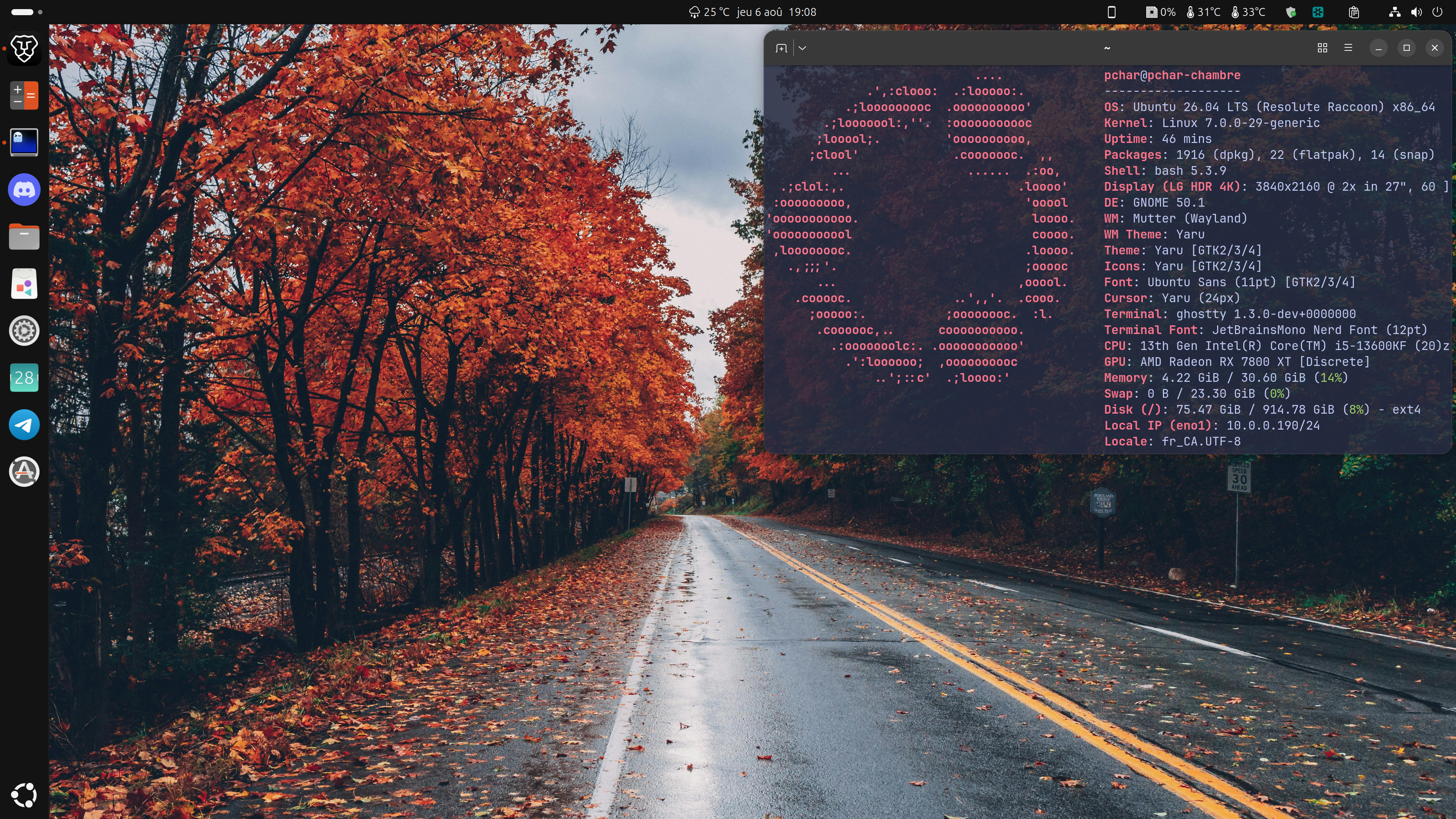Screen dimensions: 1456x819
Task: Click the 'OS: Ubuntu 26.04 LTS' line
Action: click(1269, 107)
